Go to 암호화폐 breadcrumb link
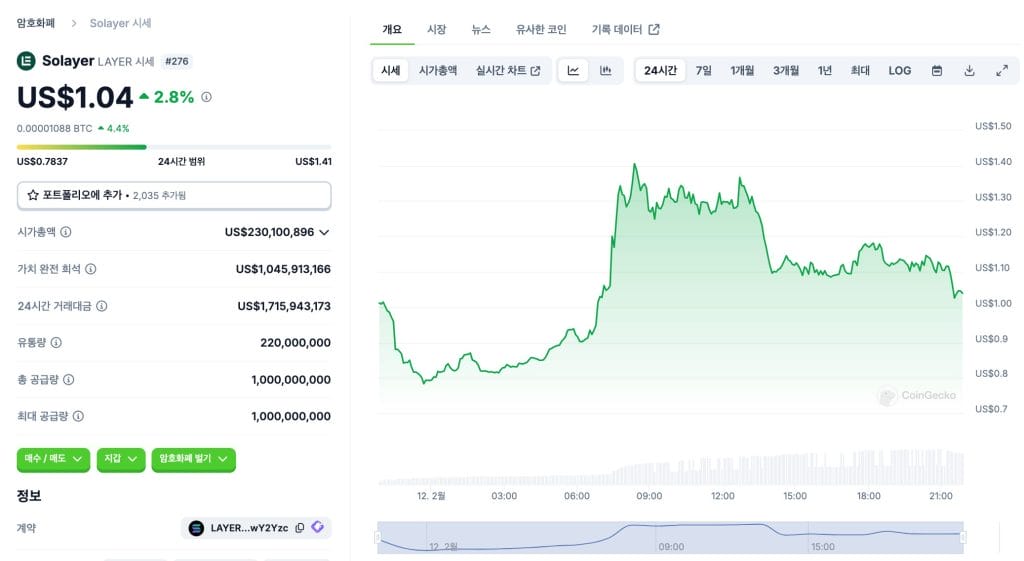Viewport: 1024px width, 561px height. pyautogui.click(x=36, y=23)
